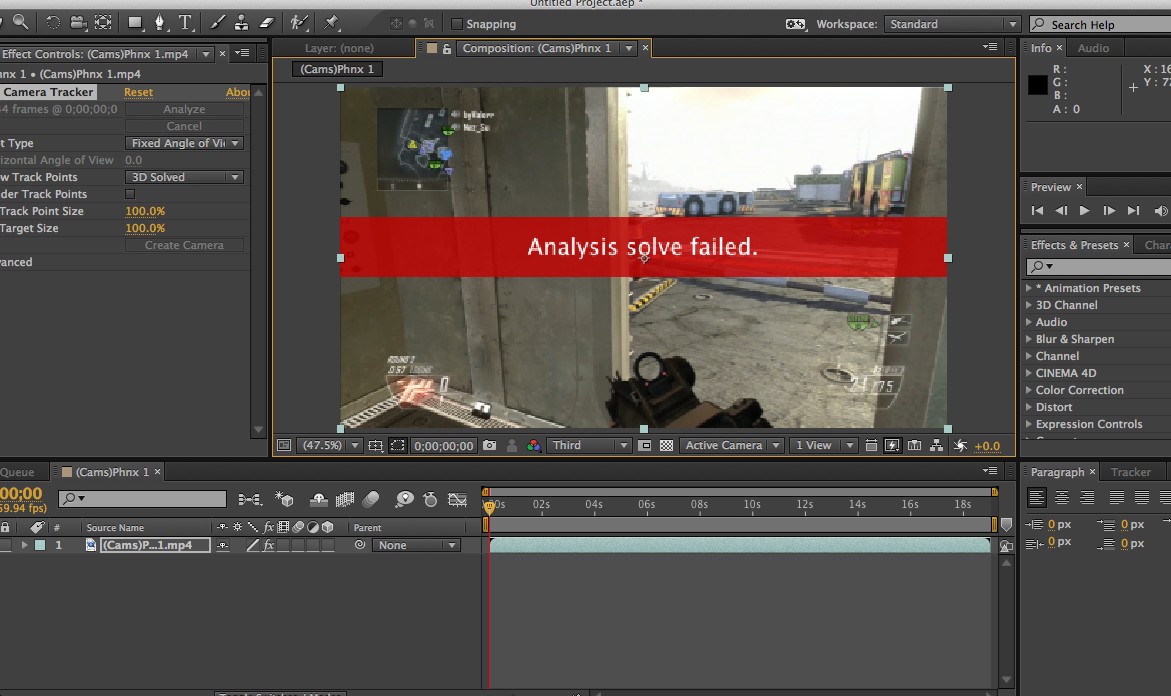Show channel and color management settings
This screenshot has height=696, width=1171.
tap(533, 445)
